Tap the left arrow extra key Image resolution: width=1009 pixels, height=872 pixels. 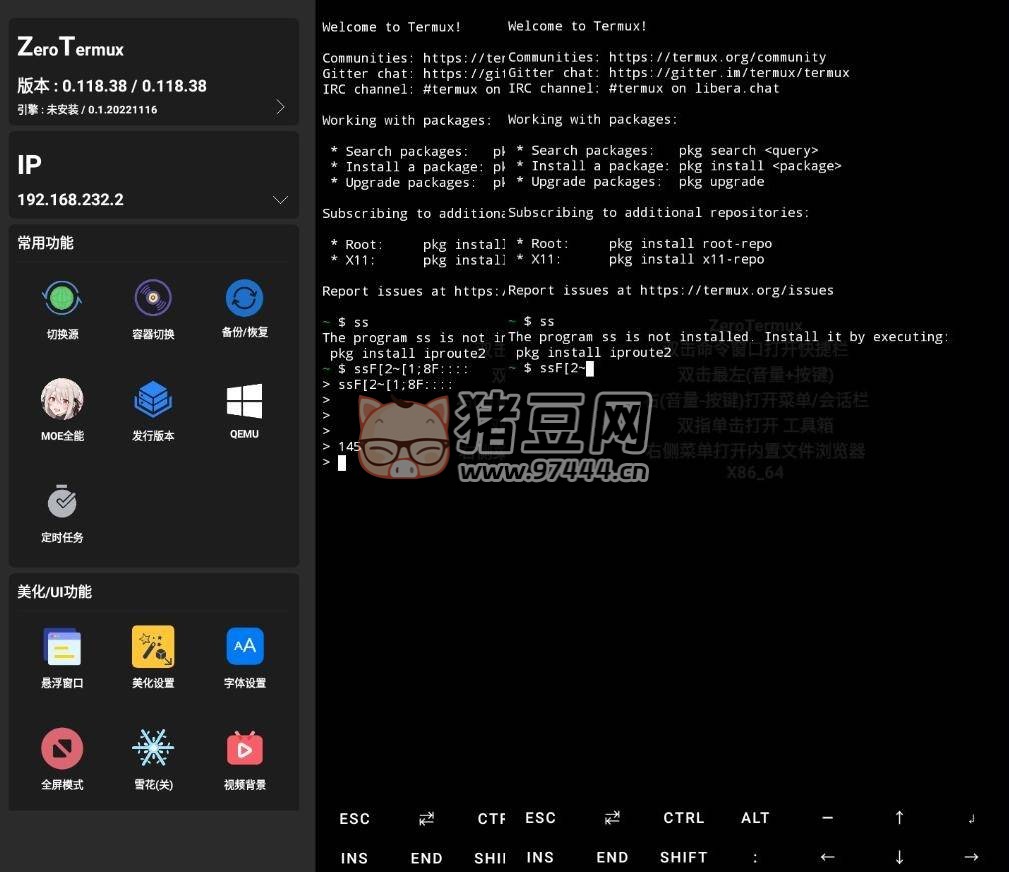coord(828,857)
